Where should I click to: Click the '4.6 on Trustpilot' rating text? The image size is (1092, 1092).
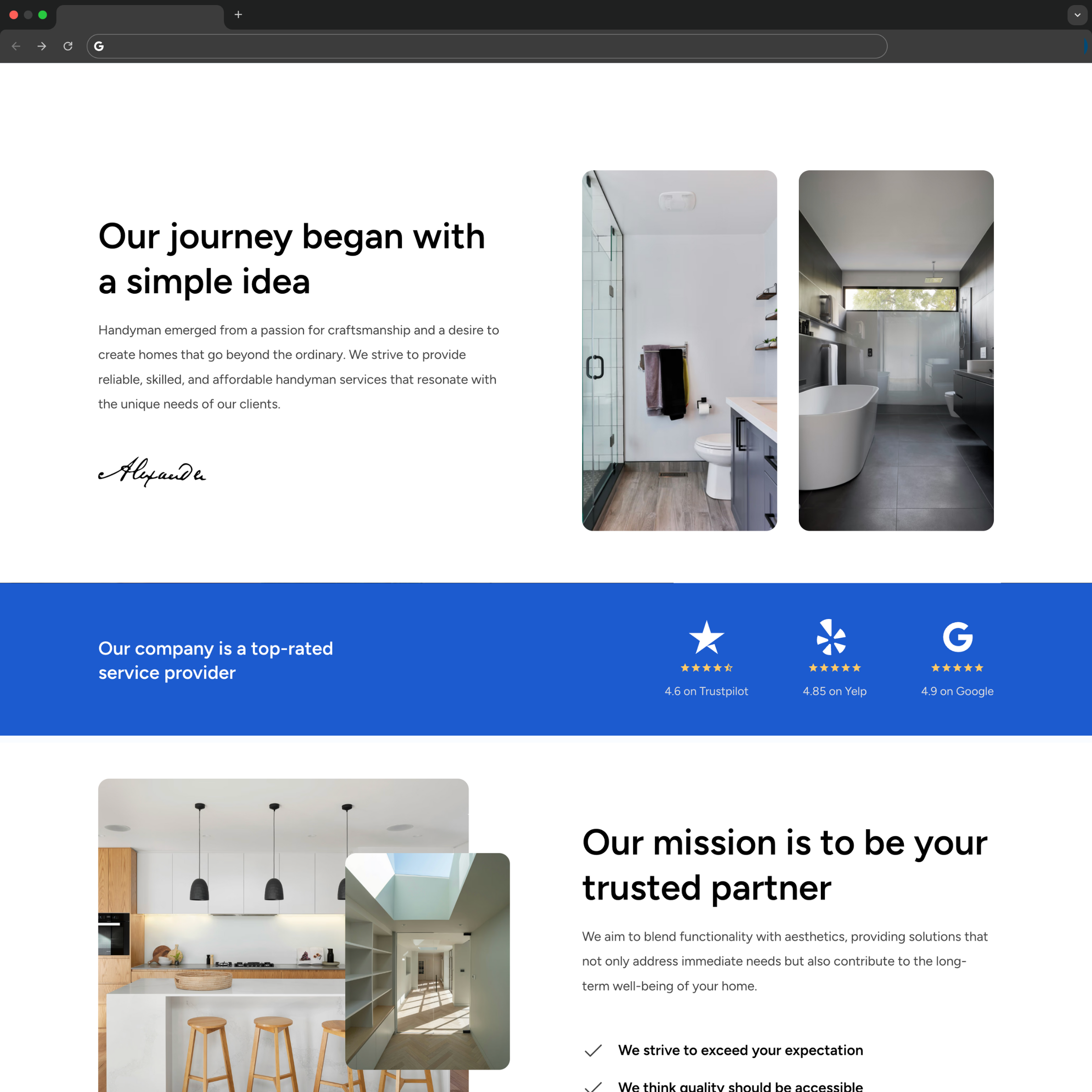click(706, 691)
